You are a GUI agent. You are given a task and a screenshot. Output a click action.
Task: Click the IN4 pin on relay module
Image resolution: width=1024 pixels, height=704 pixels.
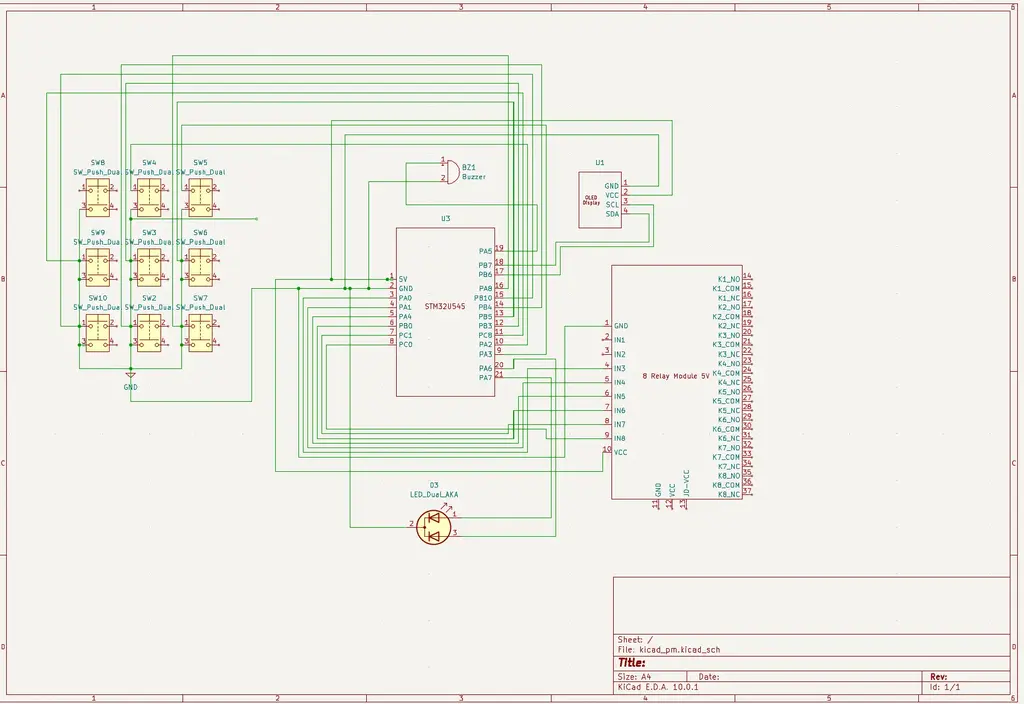tap(619, 382)
